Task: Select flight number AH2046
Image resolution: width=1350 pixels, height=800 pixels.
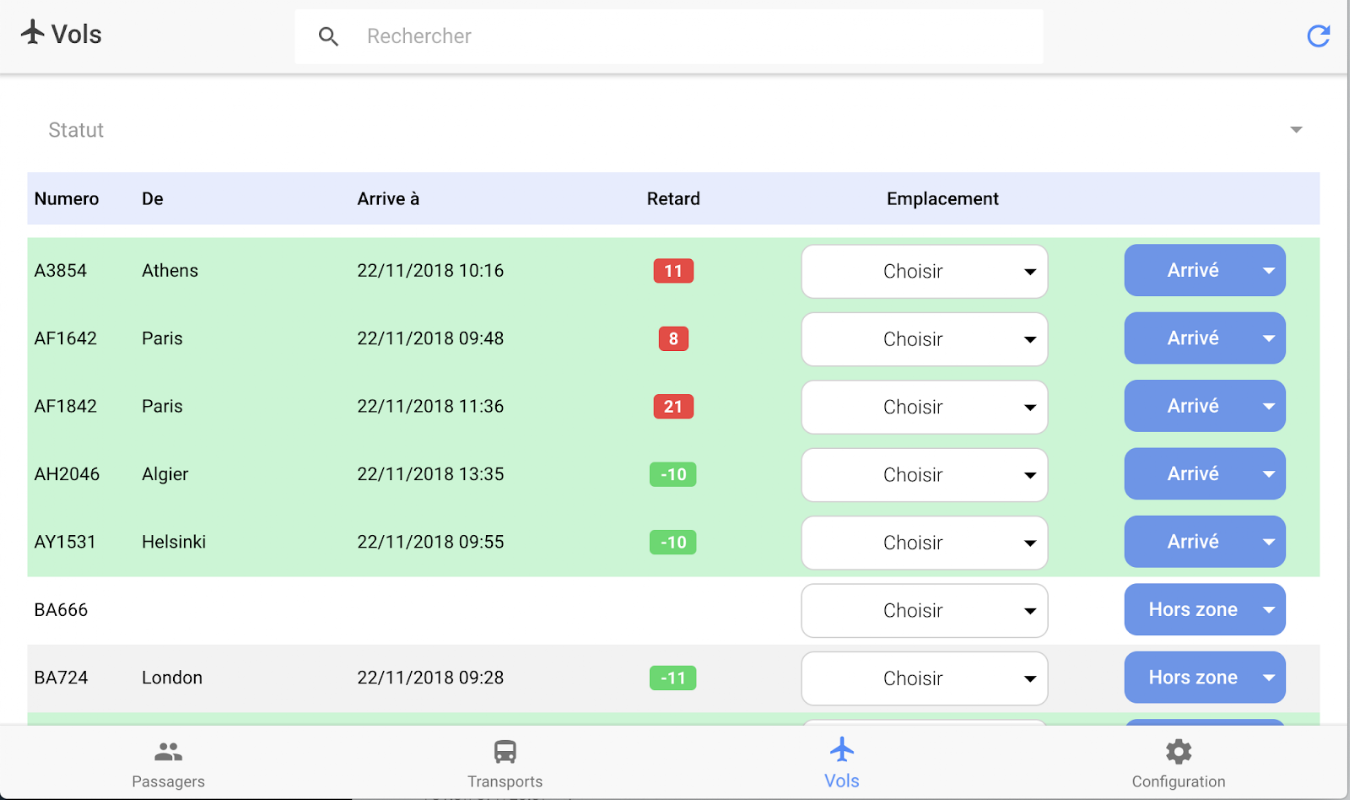Action: click(x=67, y=475)
